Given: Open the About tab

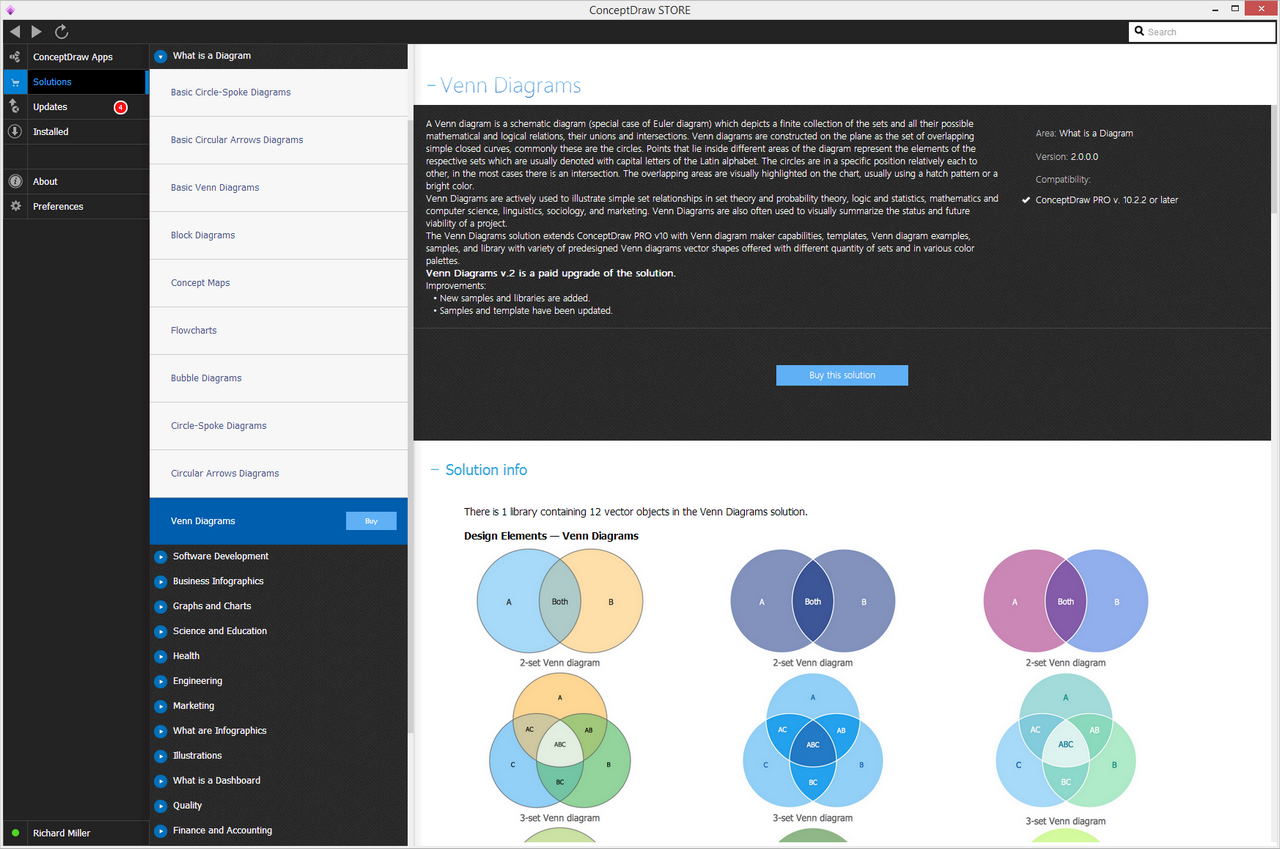Looking at the screenshot, I should (75, 182).
